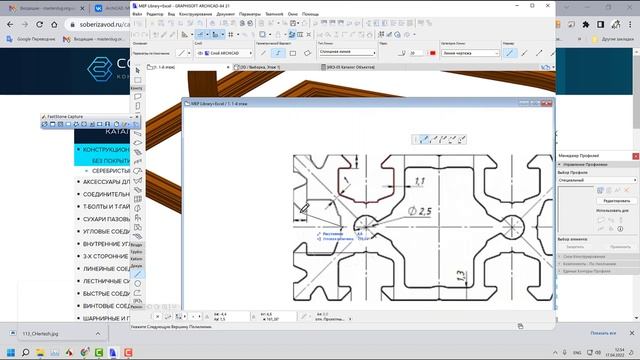Open FastStone Capture window capture icon
Image resolution: width=640 pixels, height=360 pixels.
point(53,124)
